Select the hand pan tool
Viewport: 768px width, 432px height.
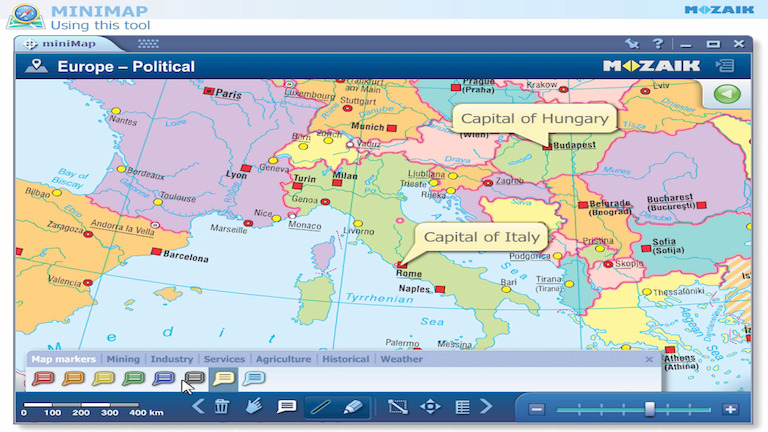(x=254, y=406)
